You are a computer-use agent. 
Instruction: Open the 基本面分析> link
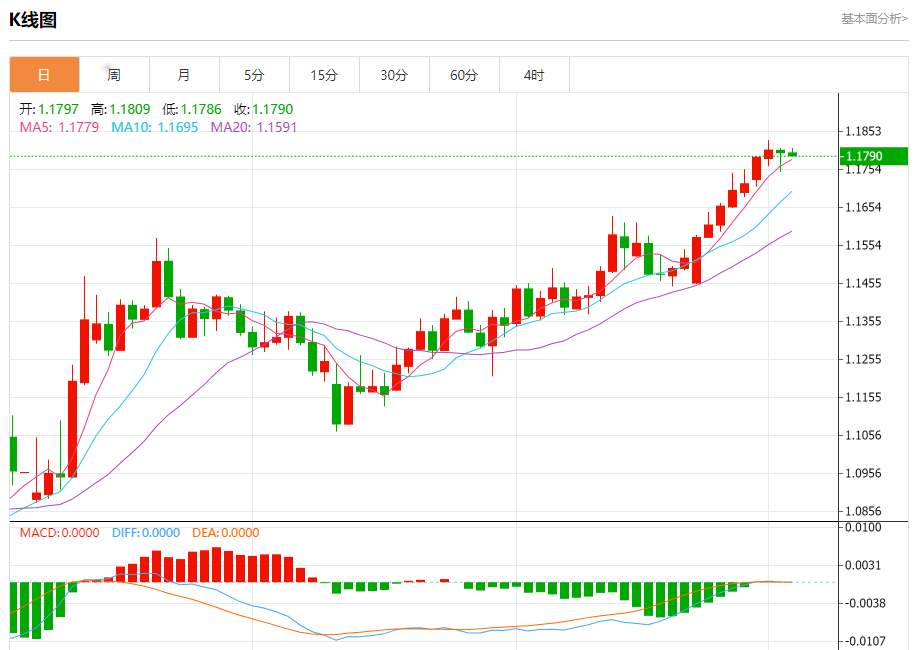coord(874,19)
